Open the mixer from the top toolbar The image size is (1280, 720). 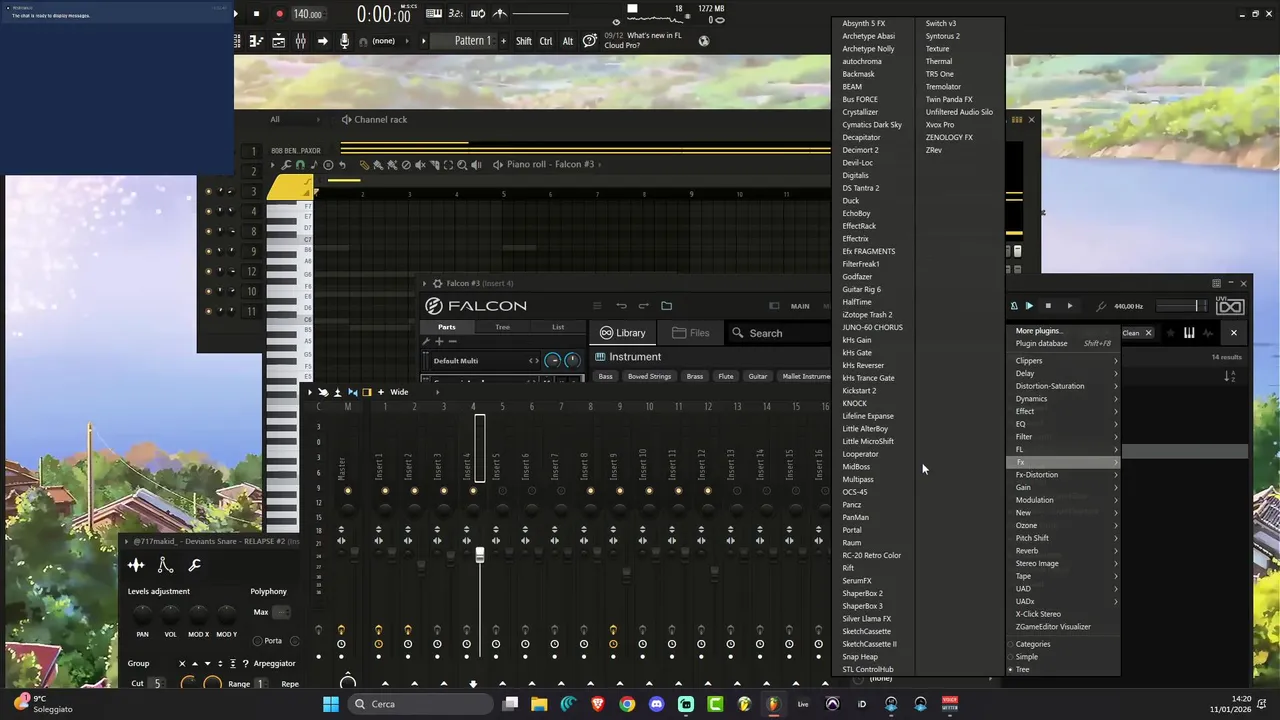tap(300, 41)
